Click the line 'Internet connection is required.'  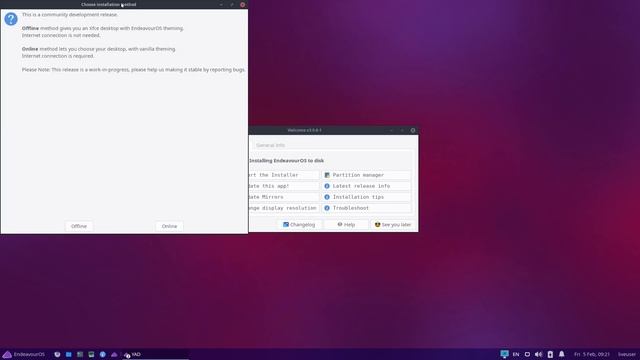tap(58, 56)
